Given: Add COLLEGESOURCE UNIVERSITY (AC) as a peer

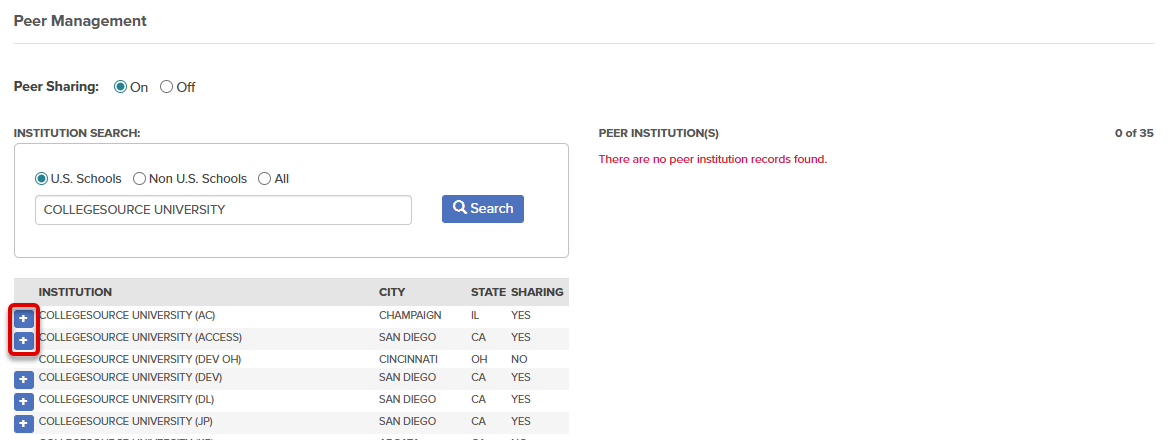Looking at the screenshot, I should [24, 319].
